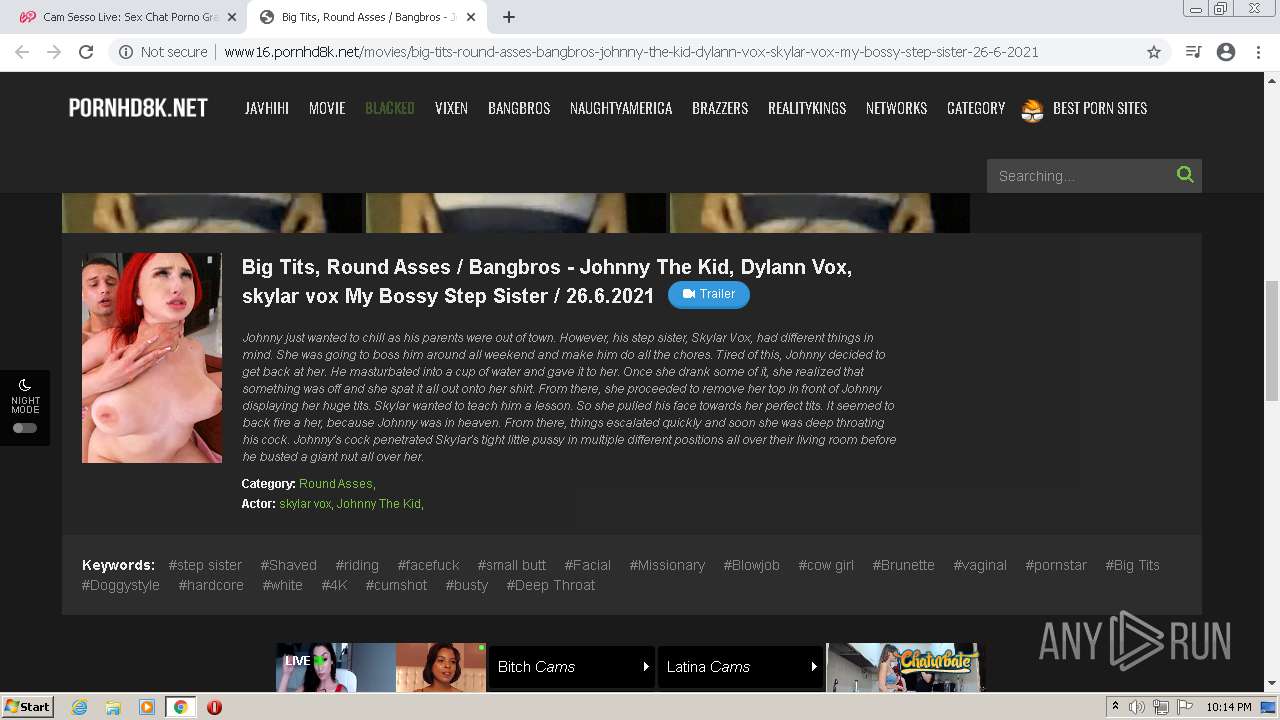This screenshot has width=1280, height=720.
Task: Click the moon Night Mode icon
Action: [x=25, y=385]
